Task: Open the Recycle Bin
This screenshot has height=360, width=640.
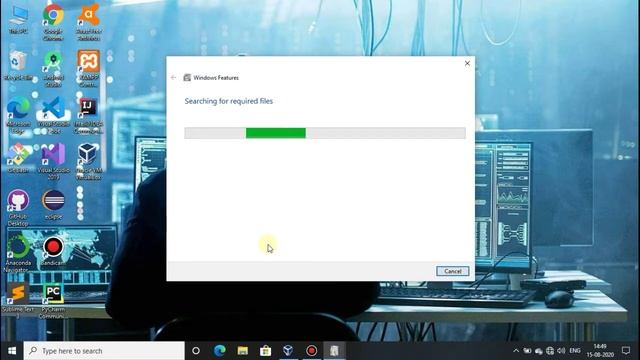Action: click(18, 65)
